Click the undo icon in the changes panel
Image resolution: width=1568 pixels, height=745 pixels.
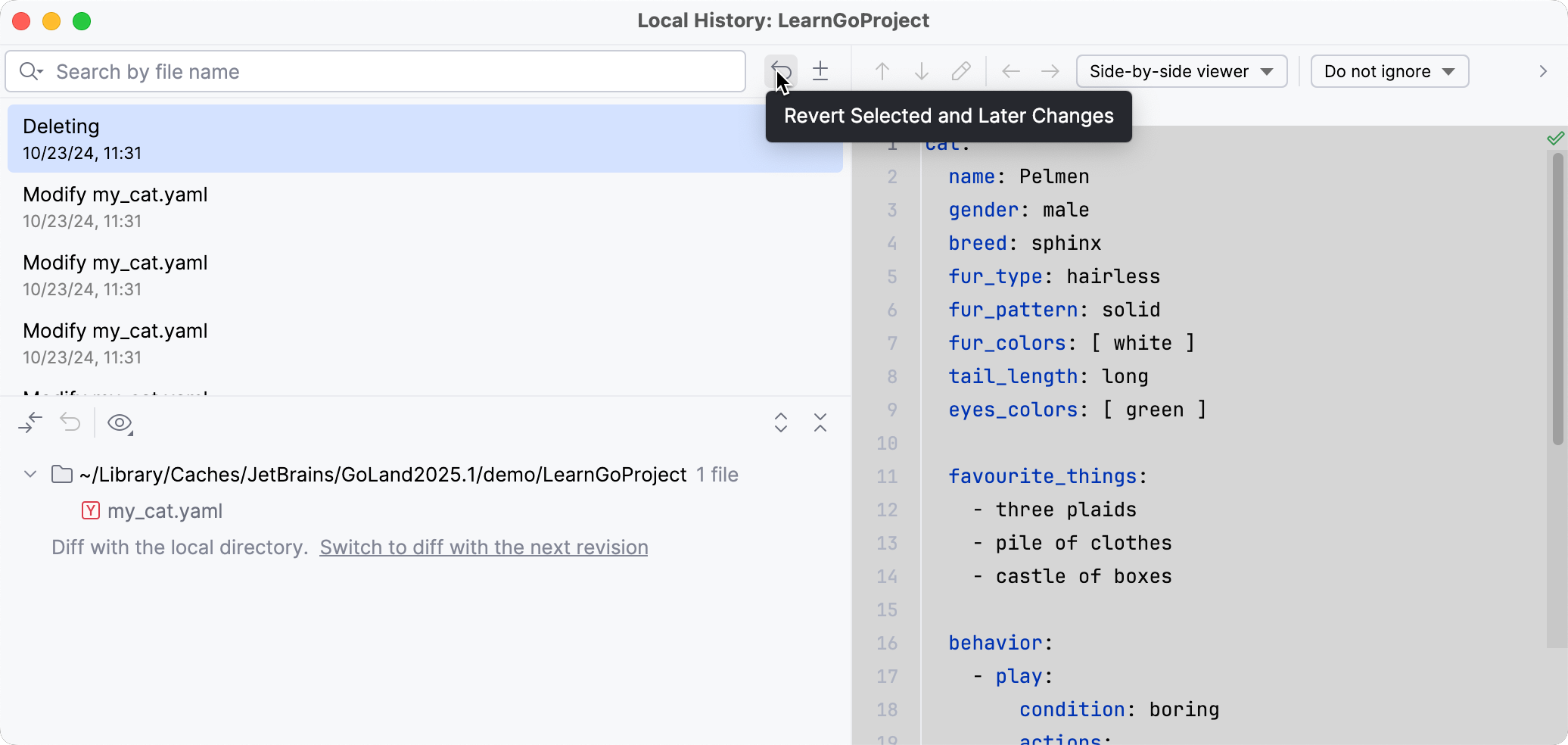[70, 423]
